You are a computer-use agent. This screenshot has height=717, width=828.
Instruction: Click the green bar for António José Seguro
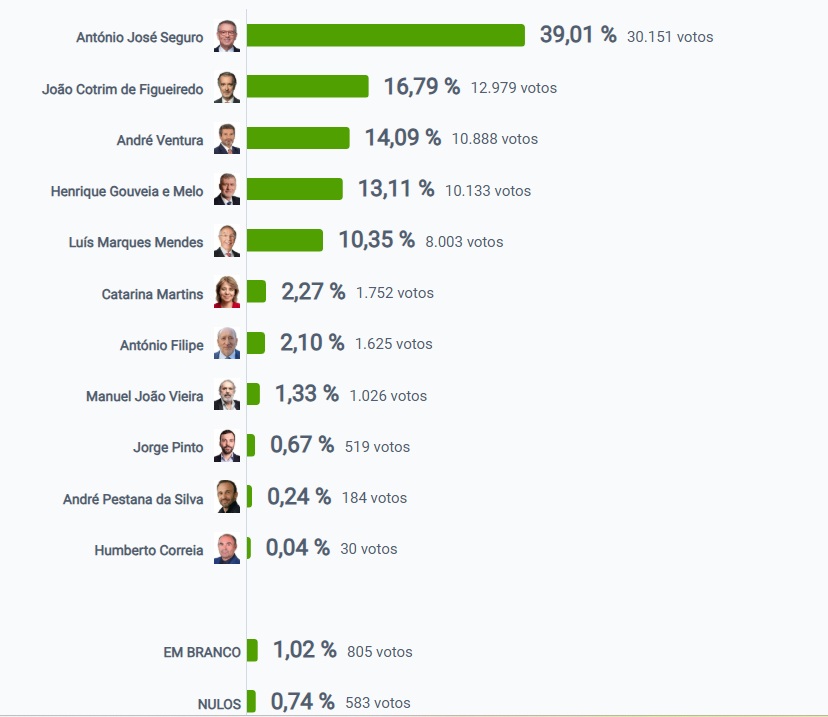tap(385, 35)
